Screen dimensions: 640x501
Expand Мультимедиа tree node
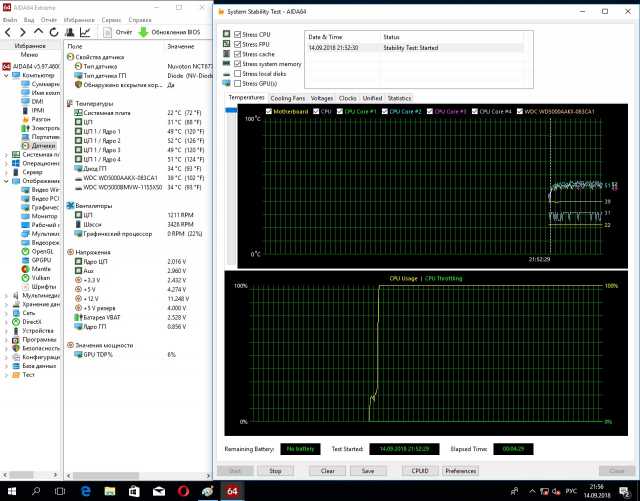tap(6, 295)
